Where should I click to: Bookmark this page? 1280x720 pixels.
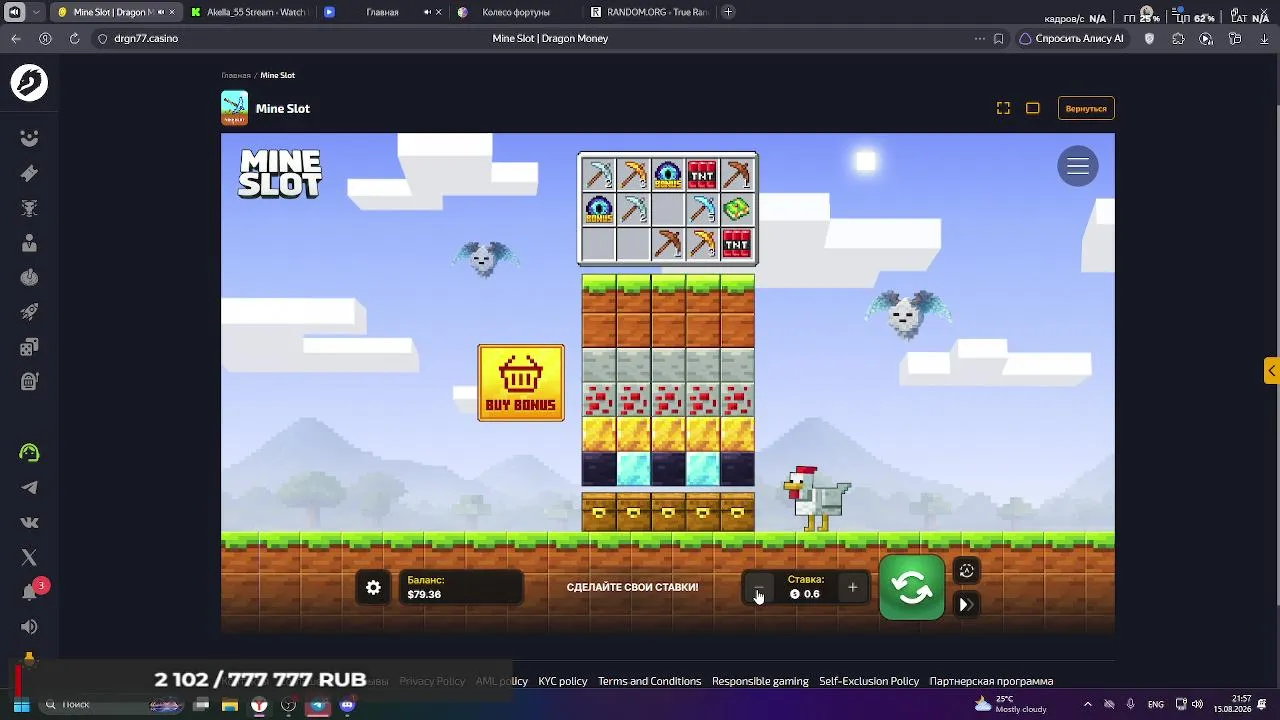998,39
